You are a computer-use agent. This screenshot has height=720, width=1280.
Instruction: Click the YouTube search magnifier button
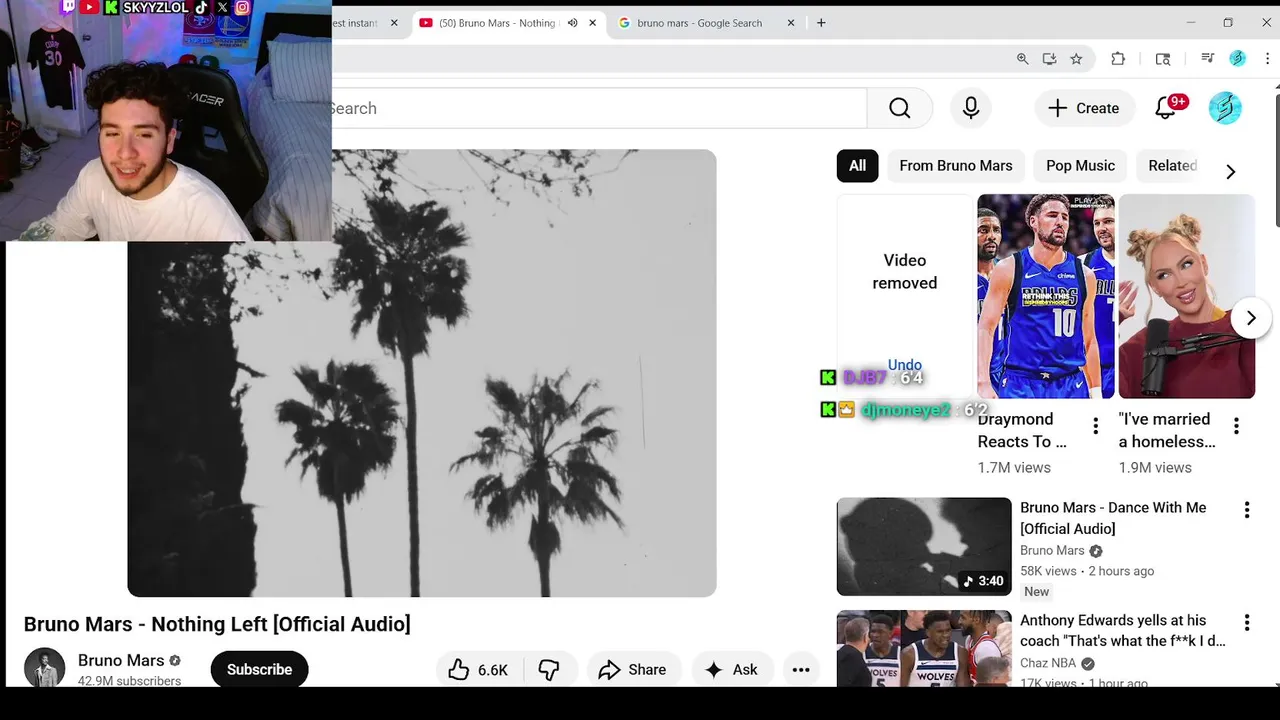(899, 108)
